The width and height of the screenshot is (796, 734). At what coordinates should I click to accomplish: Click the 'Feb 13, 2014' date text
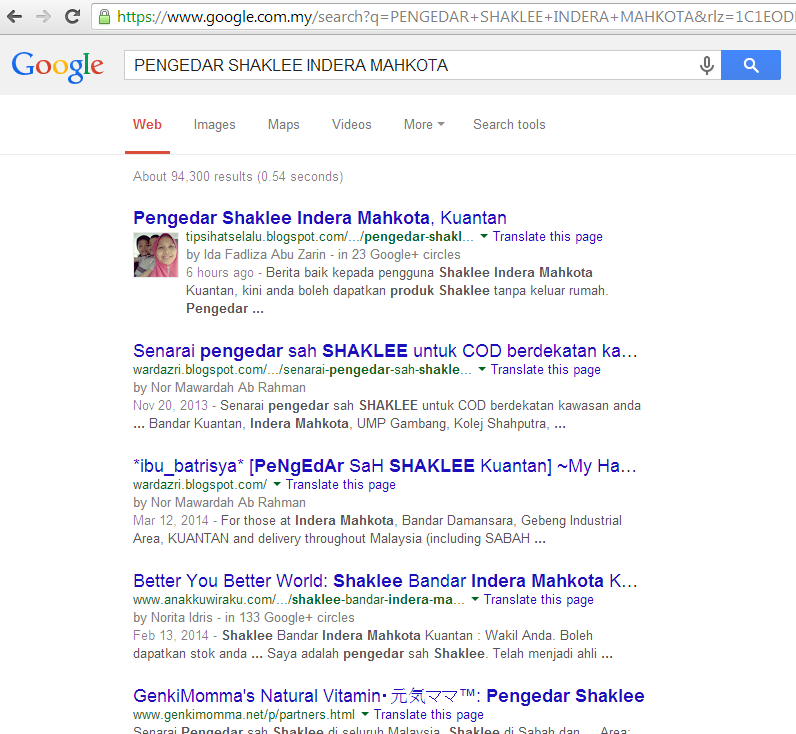(171, 635)
